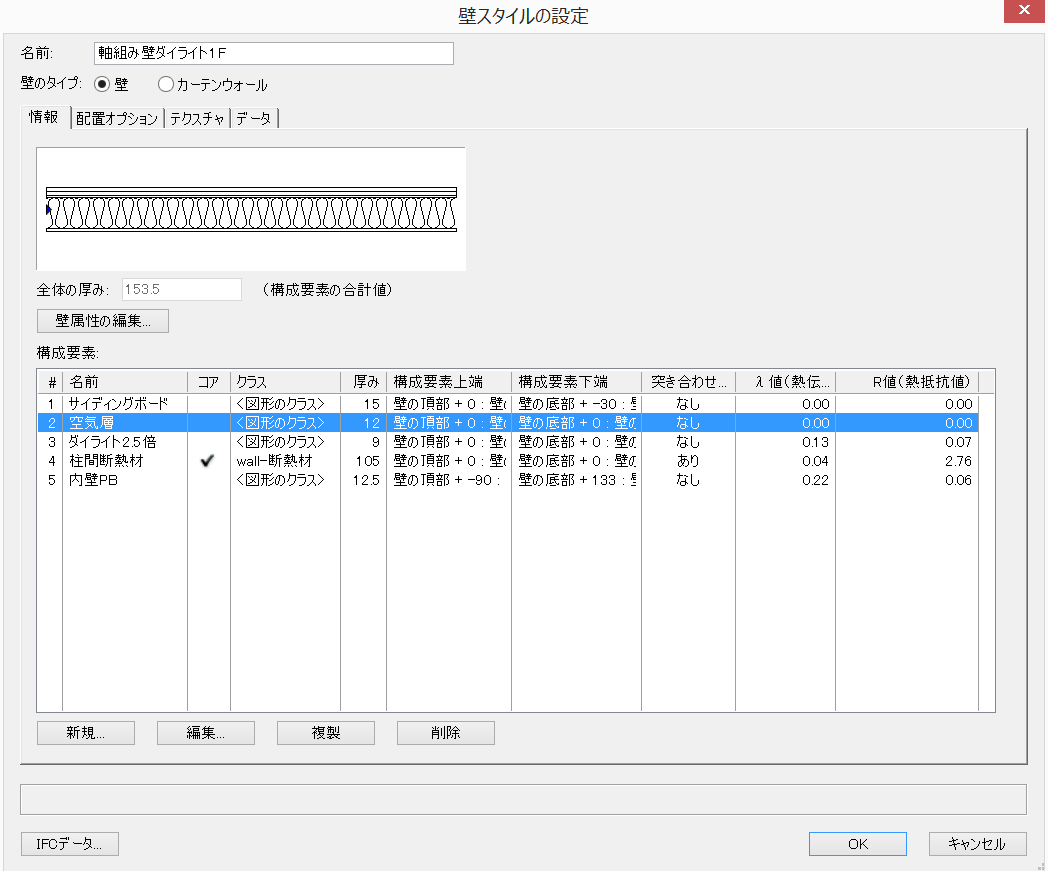This screenshot has width=1048, height=871.
Task: Click the キャンセル button
Action: pyautogui.click(x=977, y=844)
